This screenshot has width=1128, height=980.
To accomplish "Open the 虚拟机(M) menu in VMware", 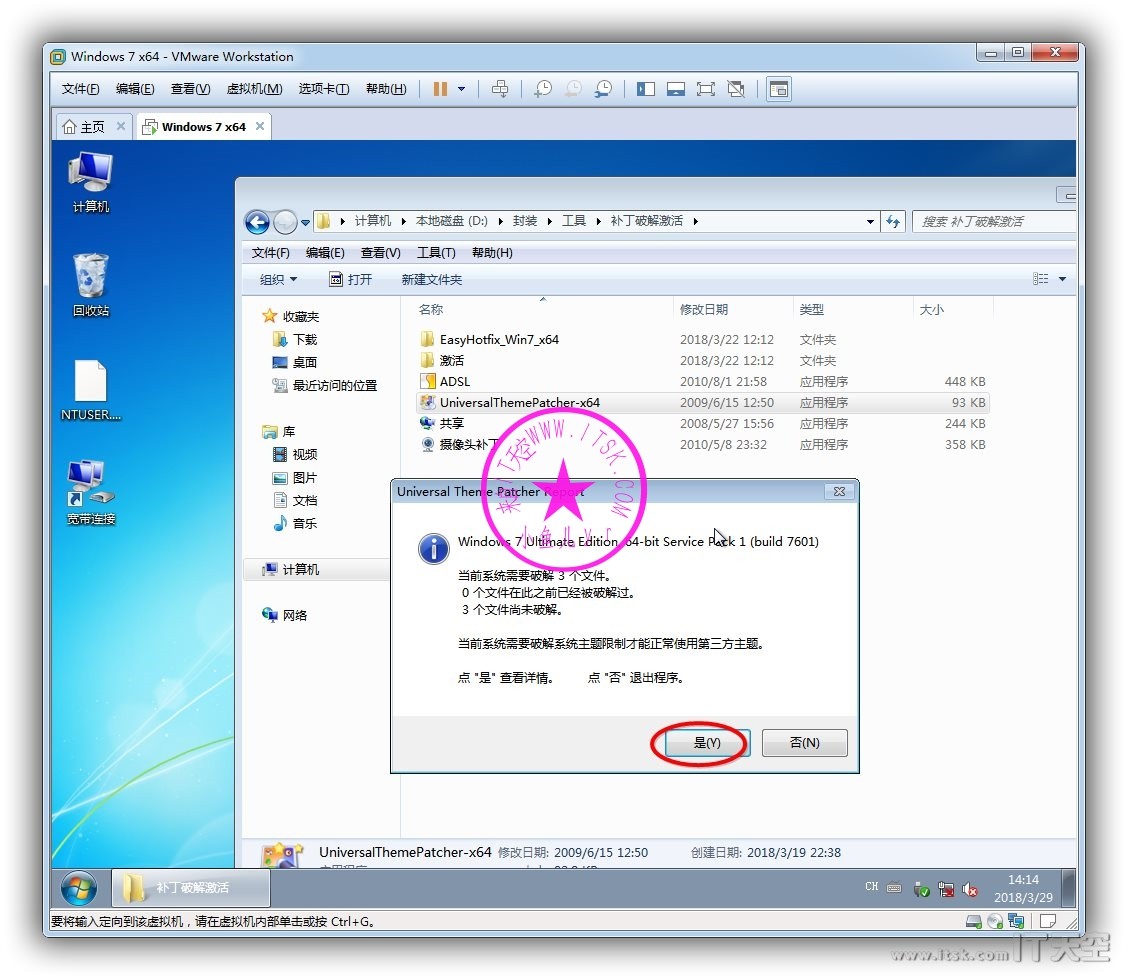I will (254, 89).
